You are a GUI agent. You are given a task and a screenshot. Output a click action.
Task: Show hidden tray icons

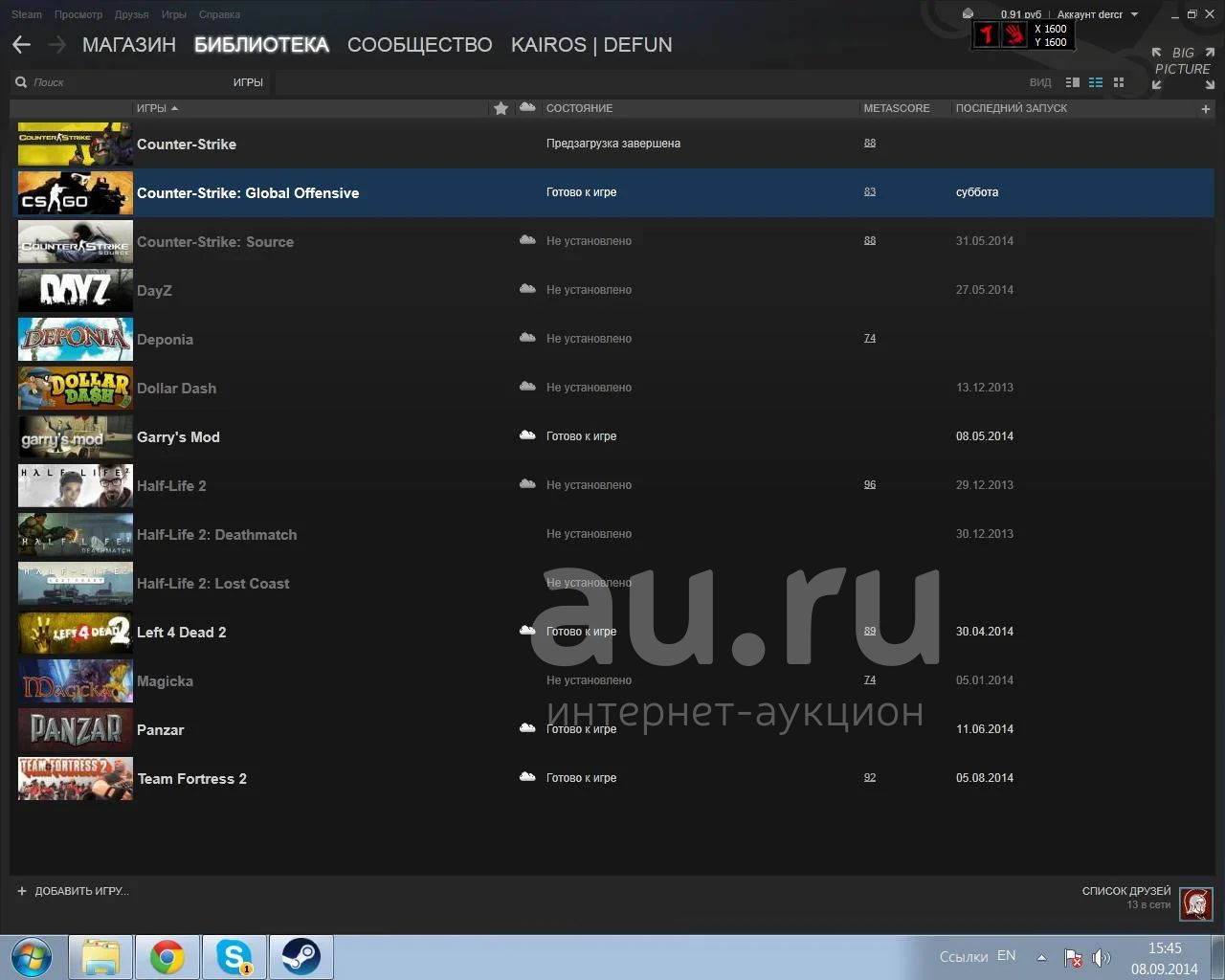[x=1041, y=957]
